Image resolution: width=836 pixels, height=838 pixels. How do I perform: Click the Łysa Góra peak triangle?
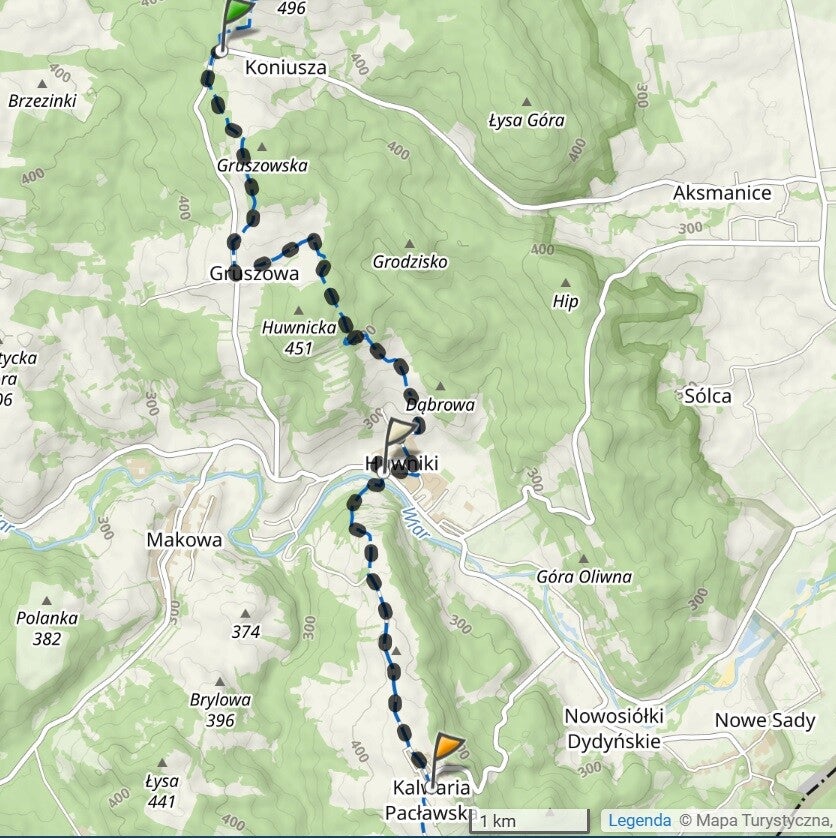[x=527, y=102]
